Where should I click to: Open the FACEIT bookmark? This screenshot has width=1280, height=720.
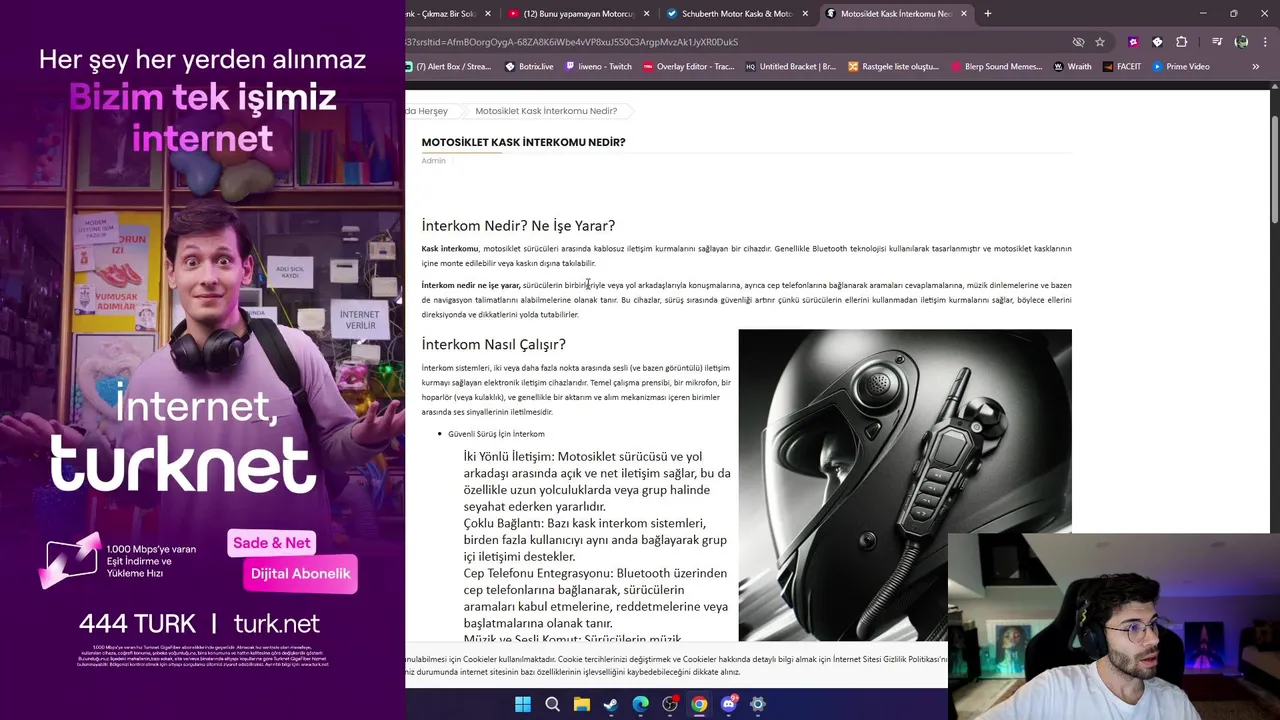pos(1122,67)
